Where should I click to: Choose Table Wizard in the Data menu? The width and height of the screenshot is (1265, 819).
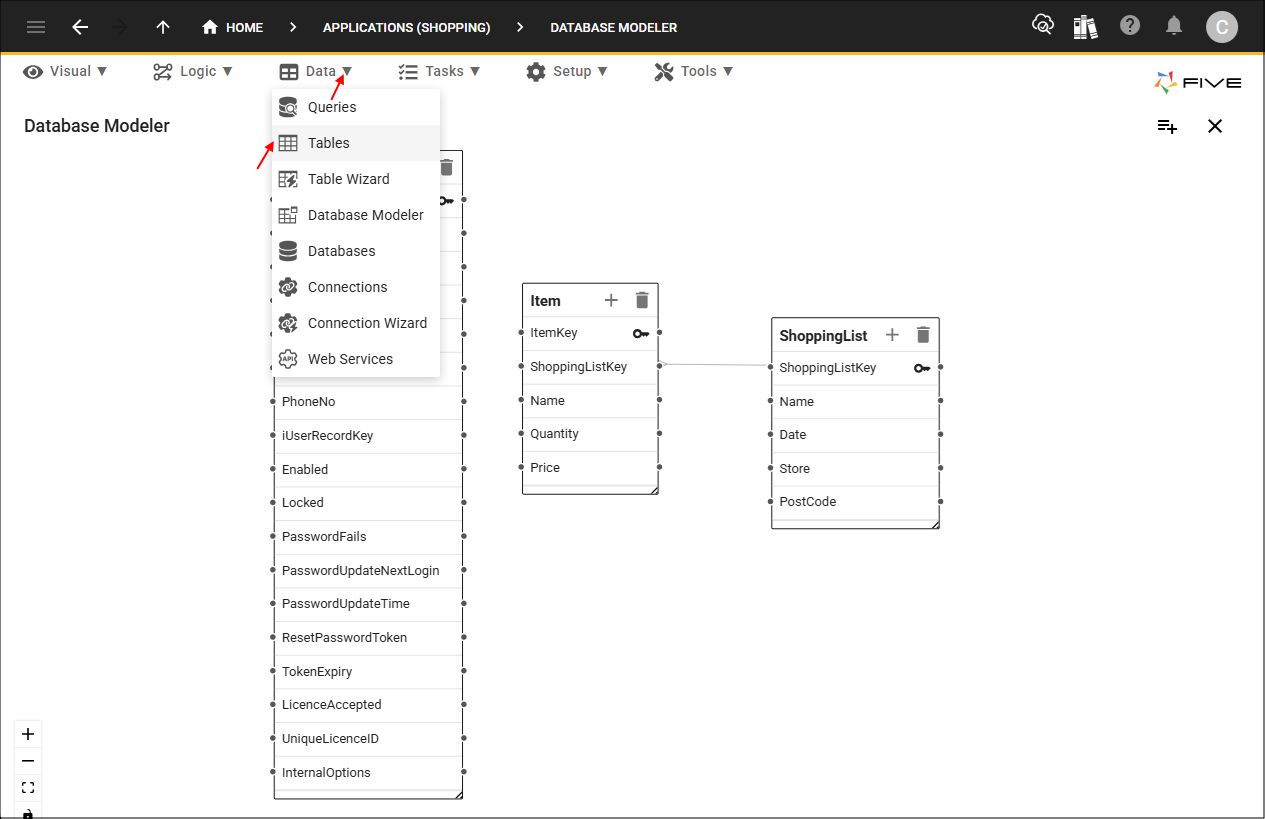coord(348,179)
